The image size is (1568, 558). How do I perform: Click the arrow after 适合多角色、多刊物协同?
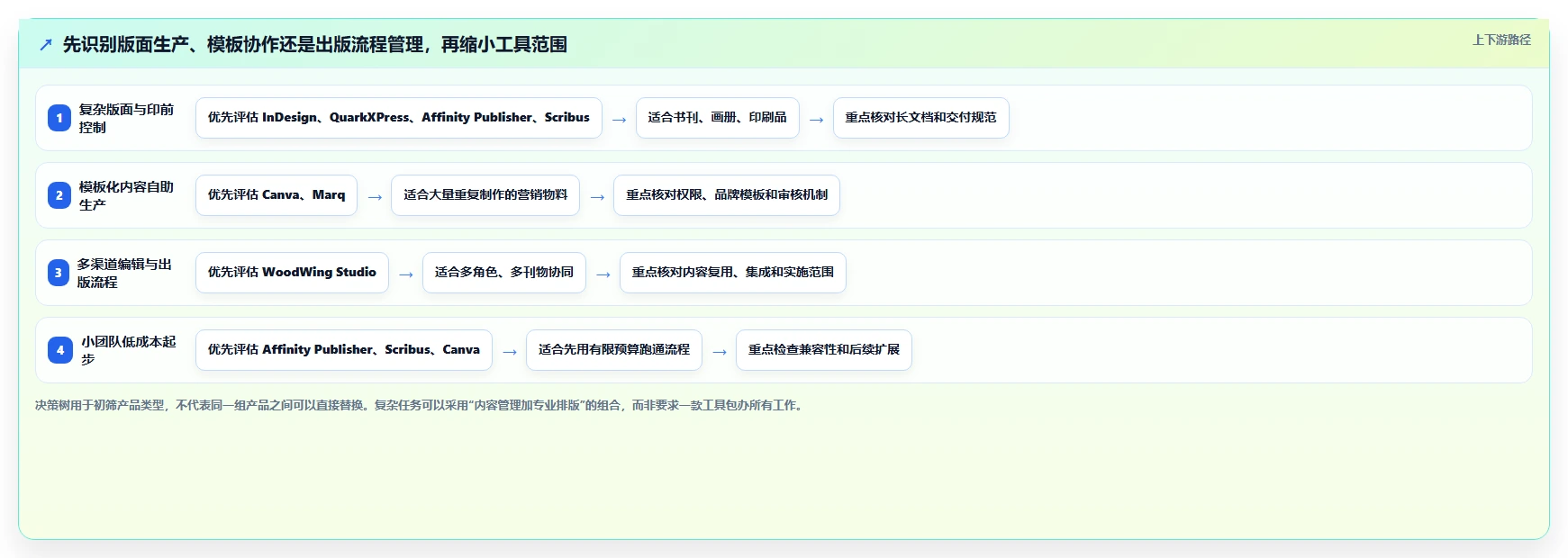[603, 274]
